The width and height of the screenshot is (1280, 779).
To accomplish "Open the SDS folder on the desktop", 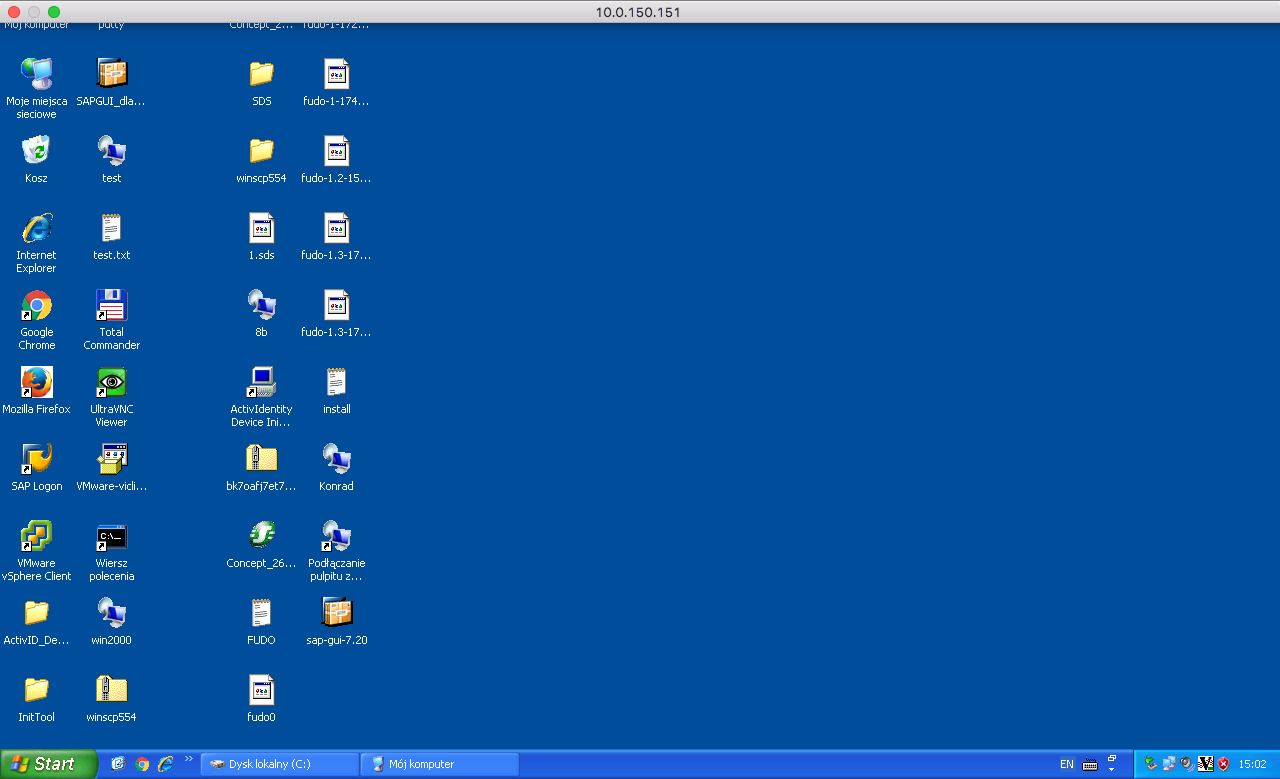I will tap(261, 75).
